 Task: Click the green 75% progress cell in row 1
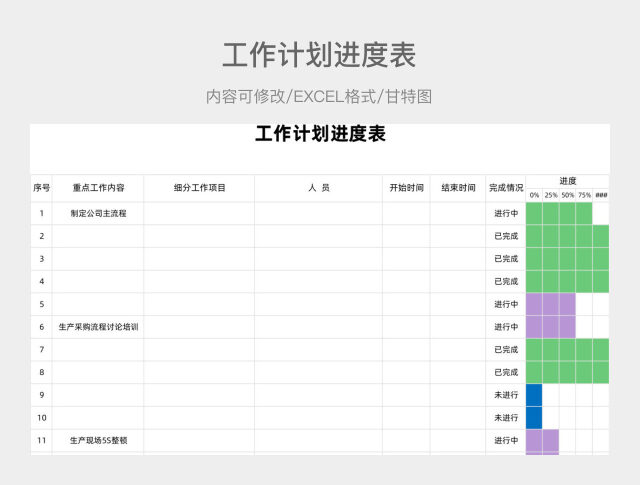tap(584, 214)
